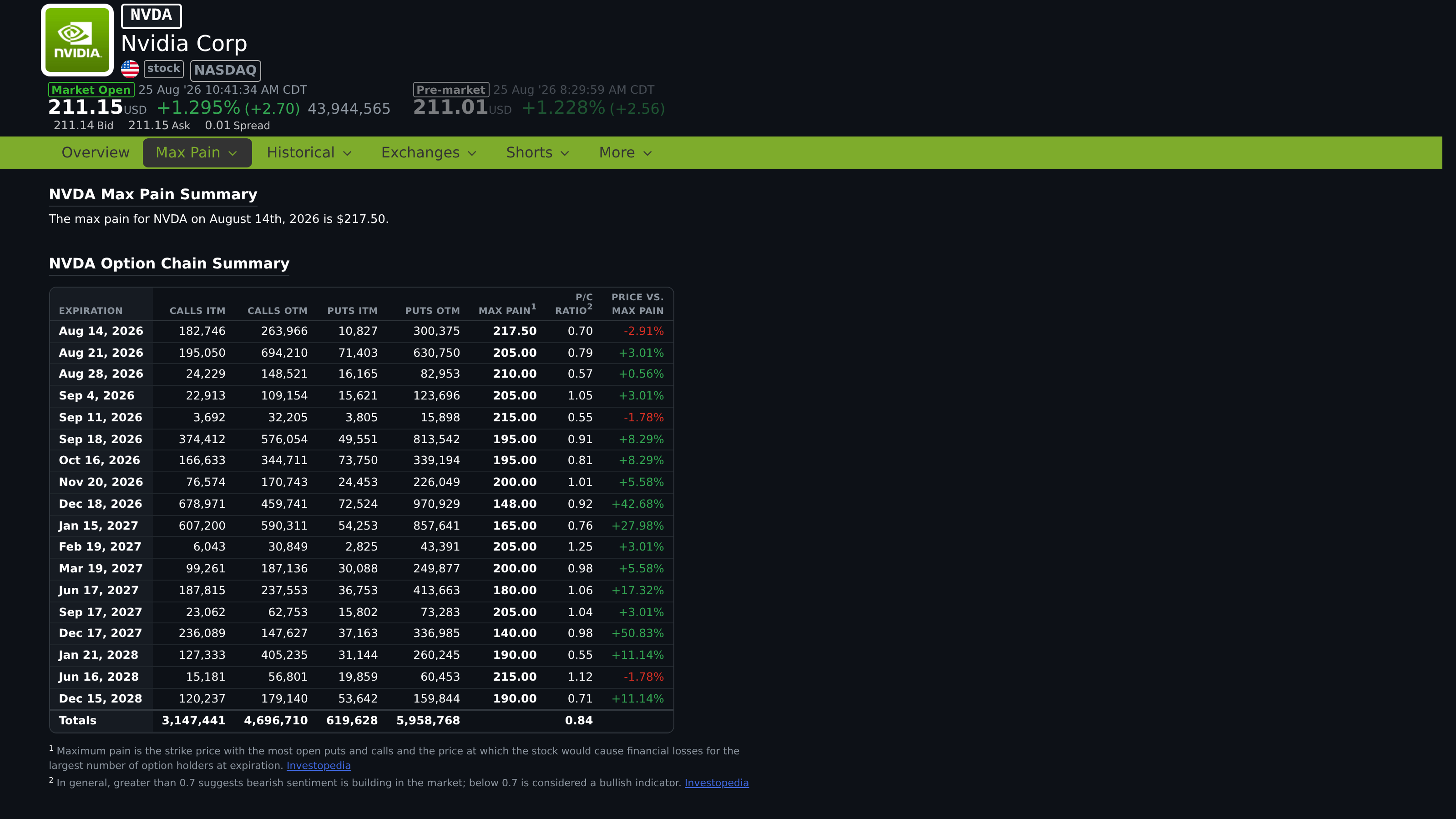Click the +50.83% price vs max pain
Screen dimensions: 1456x819
pos(637,634)
